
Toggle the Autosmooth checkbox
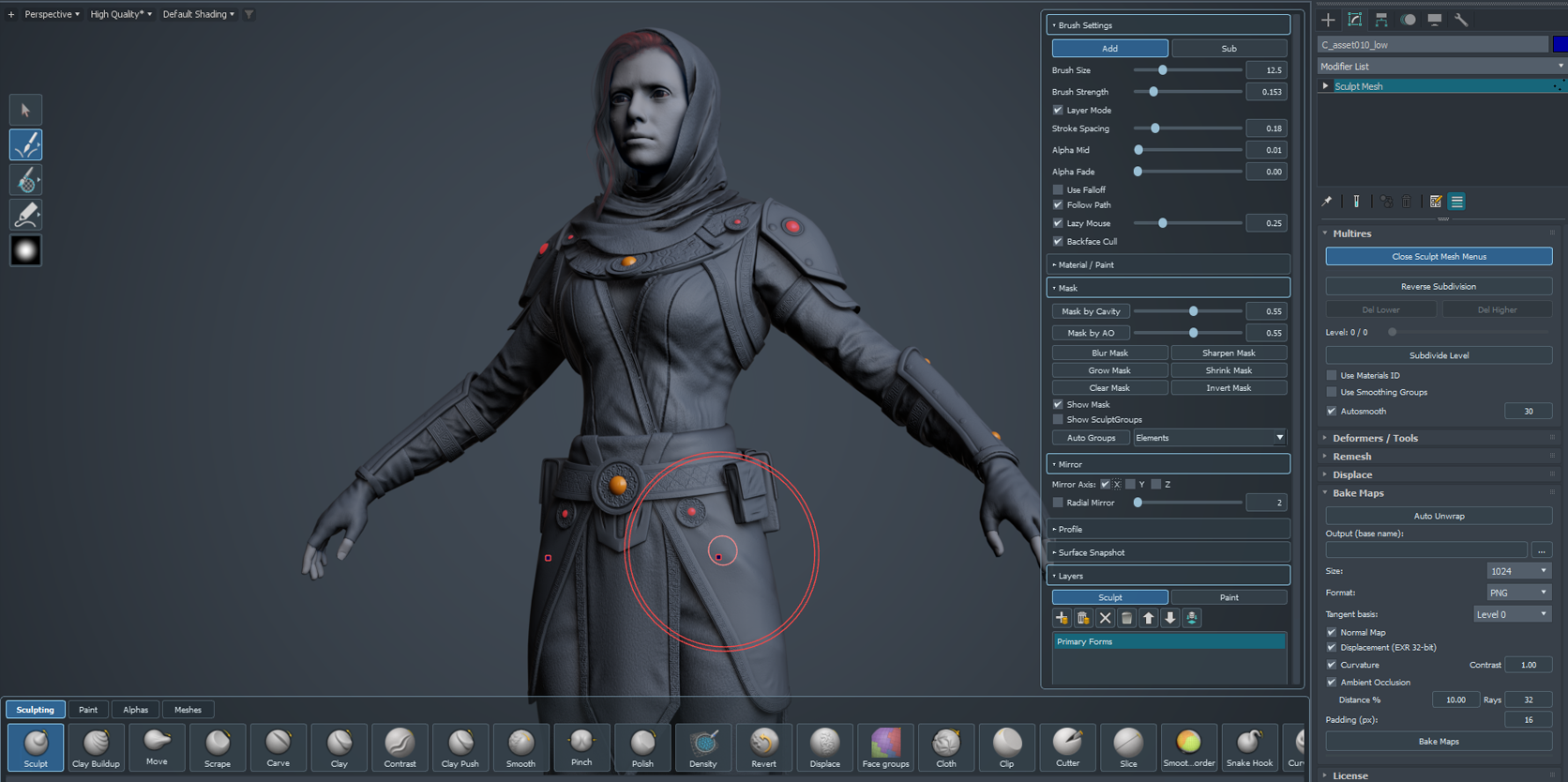pyautogui.click(x=1332, y=411)
